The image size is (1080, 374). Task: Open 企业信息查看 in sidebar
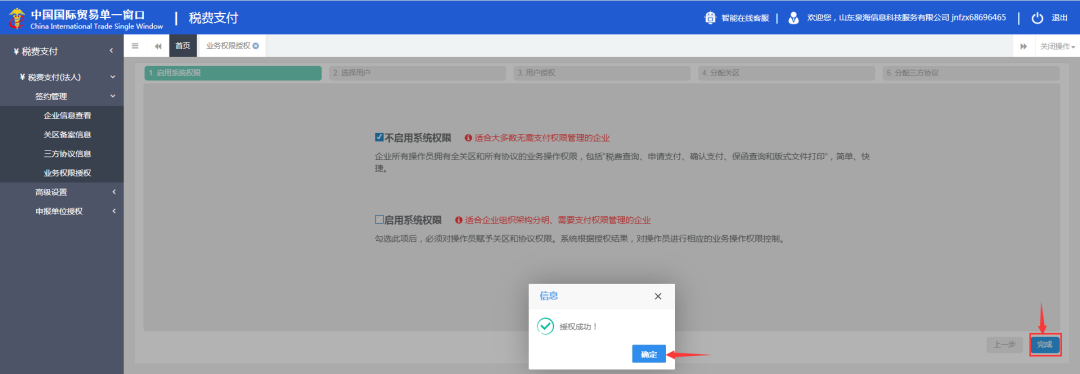tap(68, 116)
